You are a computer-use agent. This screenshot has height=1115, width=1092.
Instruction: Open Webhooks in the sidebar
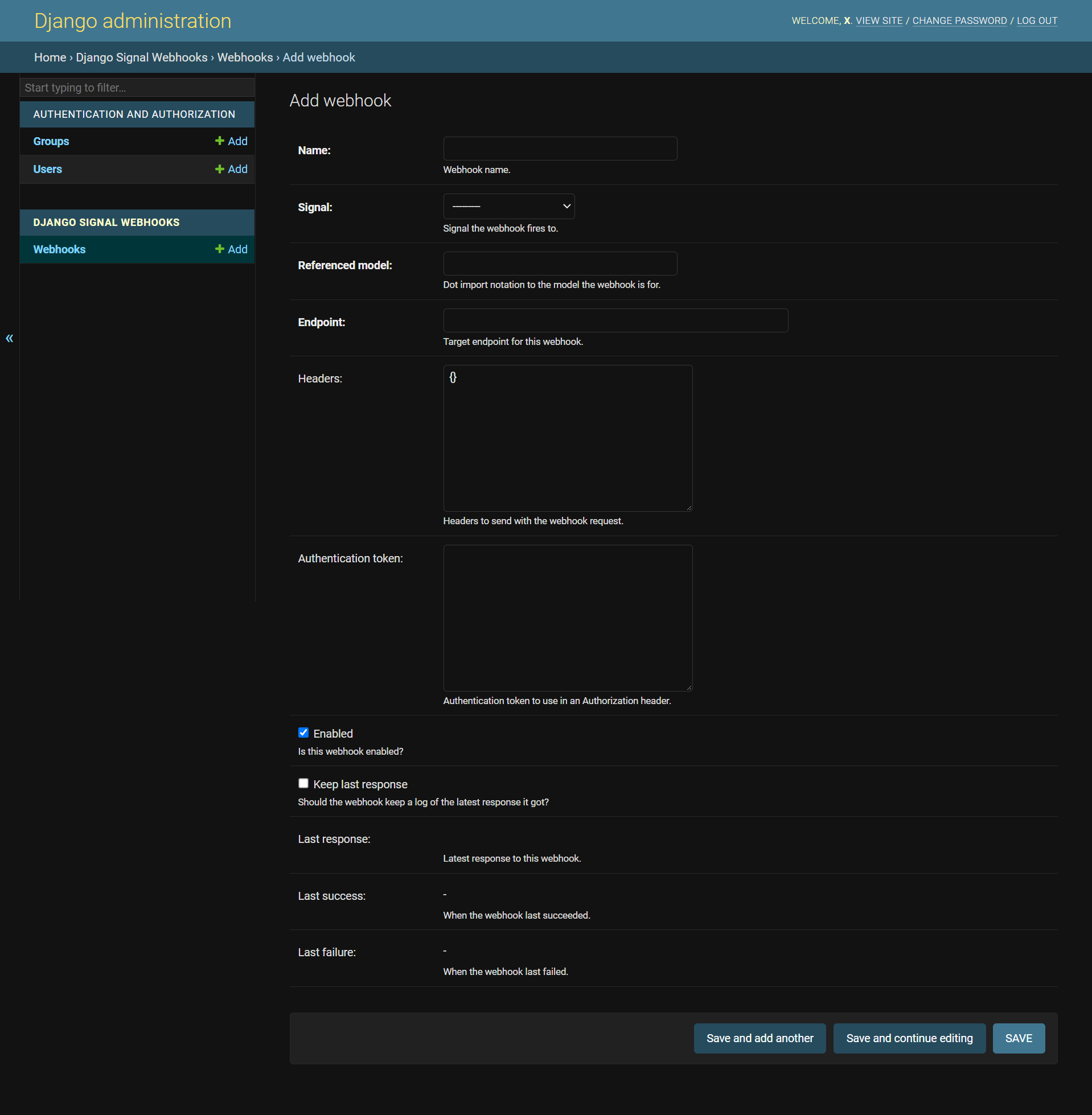click(59, 249)
